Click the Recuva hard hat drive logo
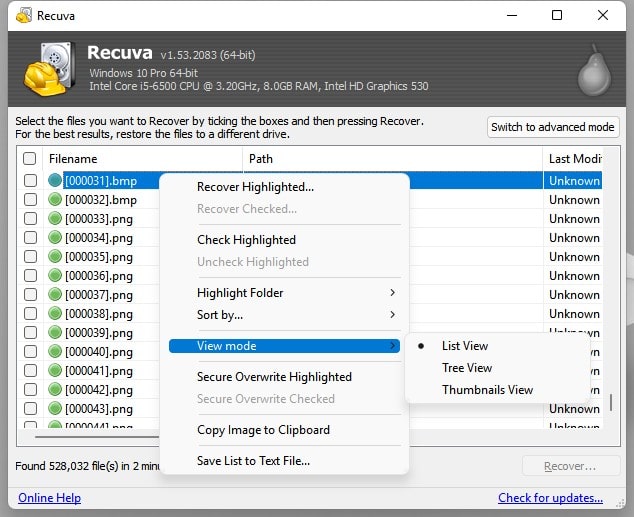This screenshot has height=517, width=634. coord(49,69)
